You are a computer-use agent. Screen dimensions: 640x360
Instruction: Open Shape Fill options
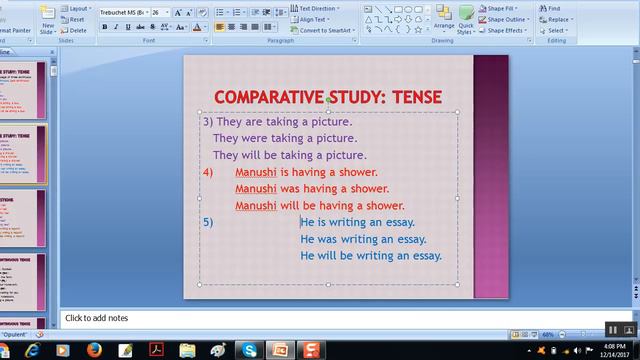coord(498,8)
